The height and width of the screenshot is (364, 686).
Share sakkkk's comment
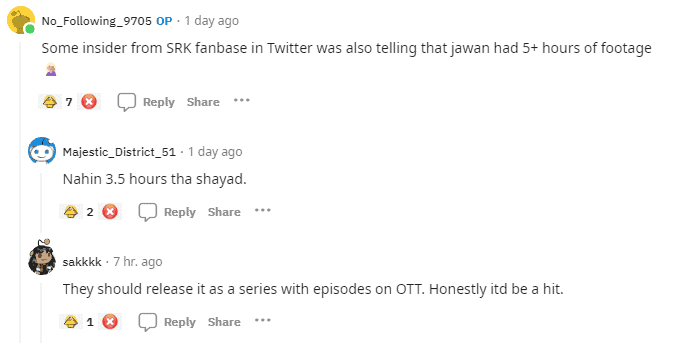coord(224,322)
